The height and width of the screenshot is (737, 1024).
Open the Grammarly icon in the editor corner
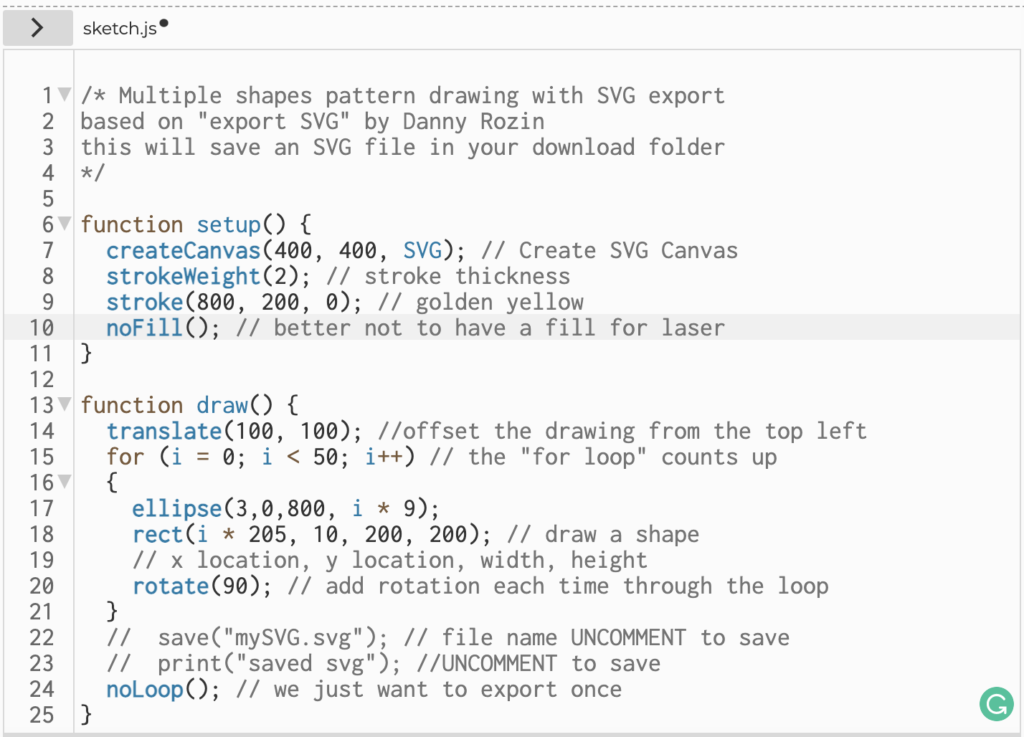tap(995, 704)
